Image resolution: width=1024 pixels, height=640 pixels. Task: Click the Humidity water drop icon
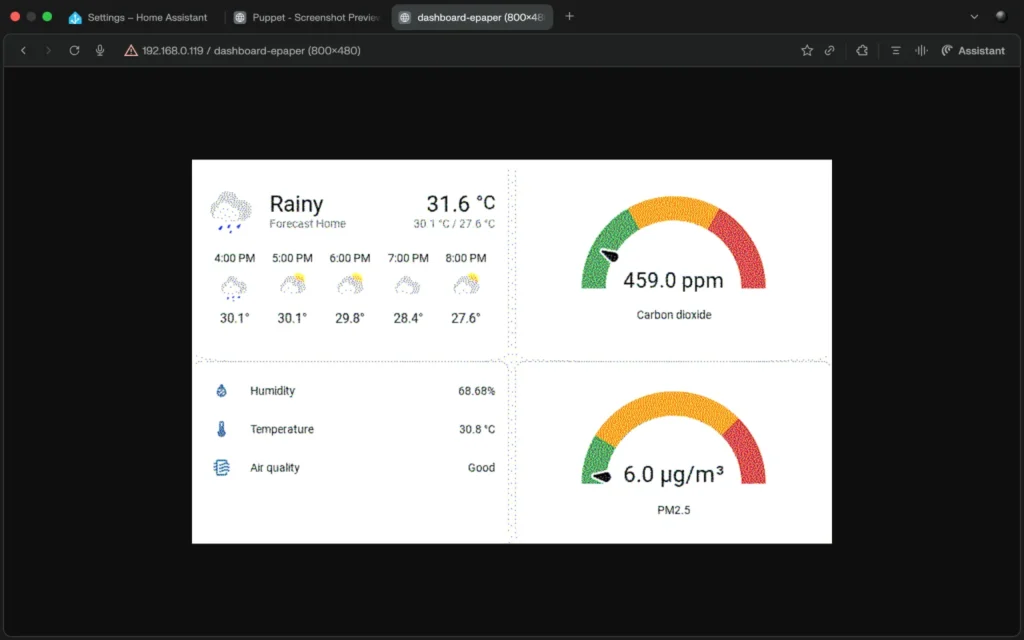221,391
